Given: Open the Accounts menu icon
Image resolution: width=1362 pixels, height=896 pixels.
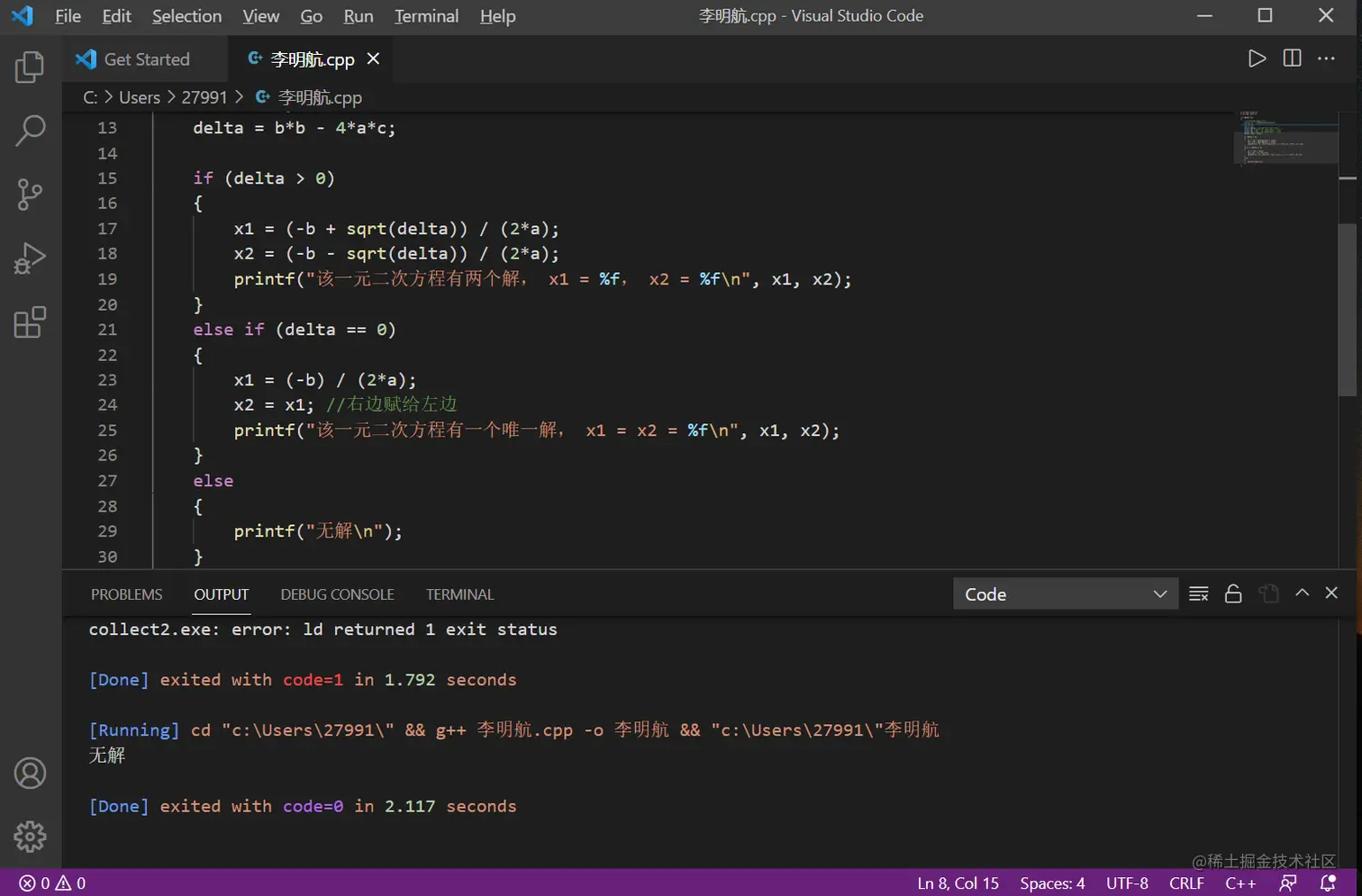Looking at the screenshot, I should pyautogui.click(x=30, y=773).
